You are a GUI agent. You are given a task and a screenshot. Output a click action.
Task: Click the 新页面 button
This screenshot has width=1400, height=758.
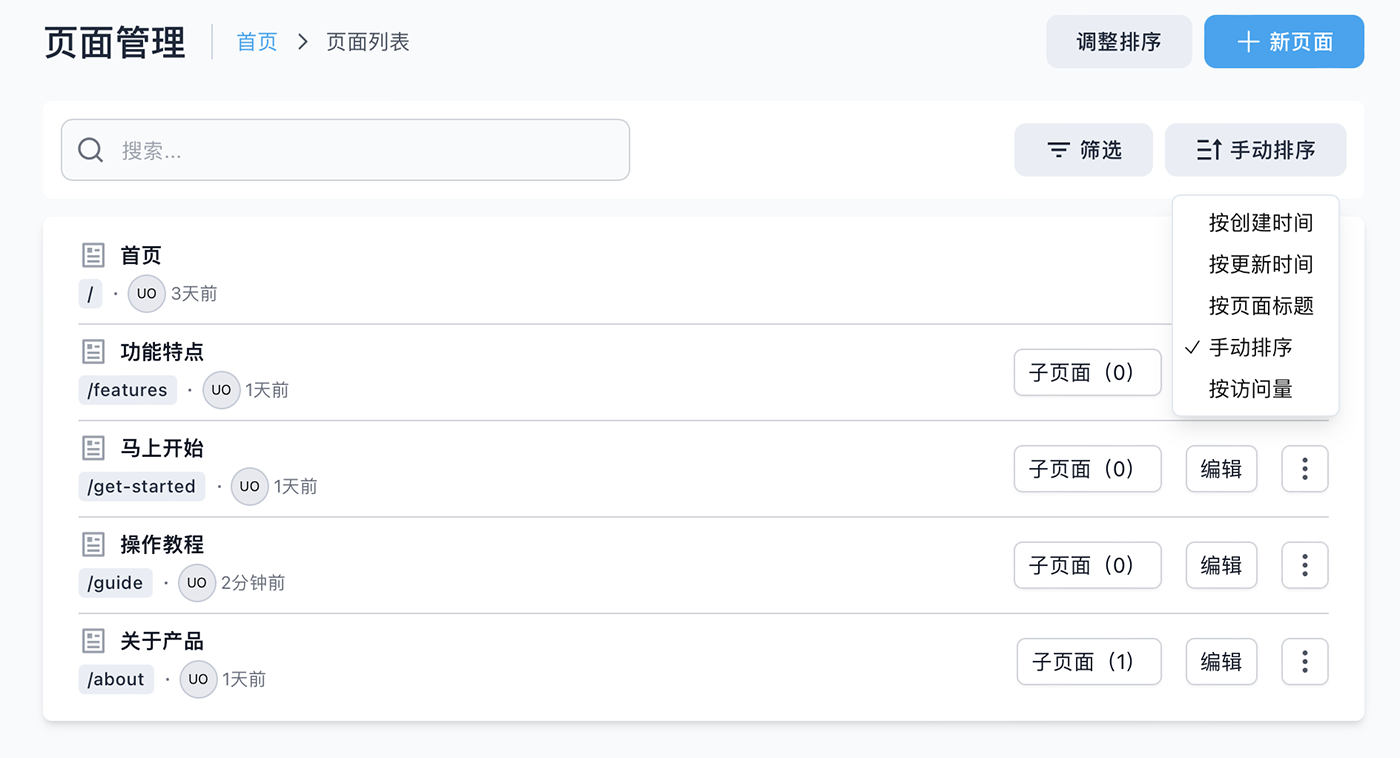(1284, 42)
